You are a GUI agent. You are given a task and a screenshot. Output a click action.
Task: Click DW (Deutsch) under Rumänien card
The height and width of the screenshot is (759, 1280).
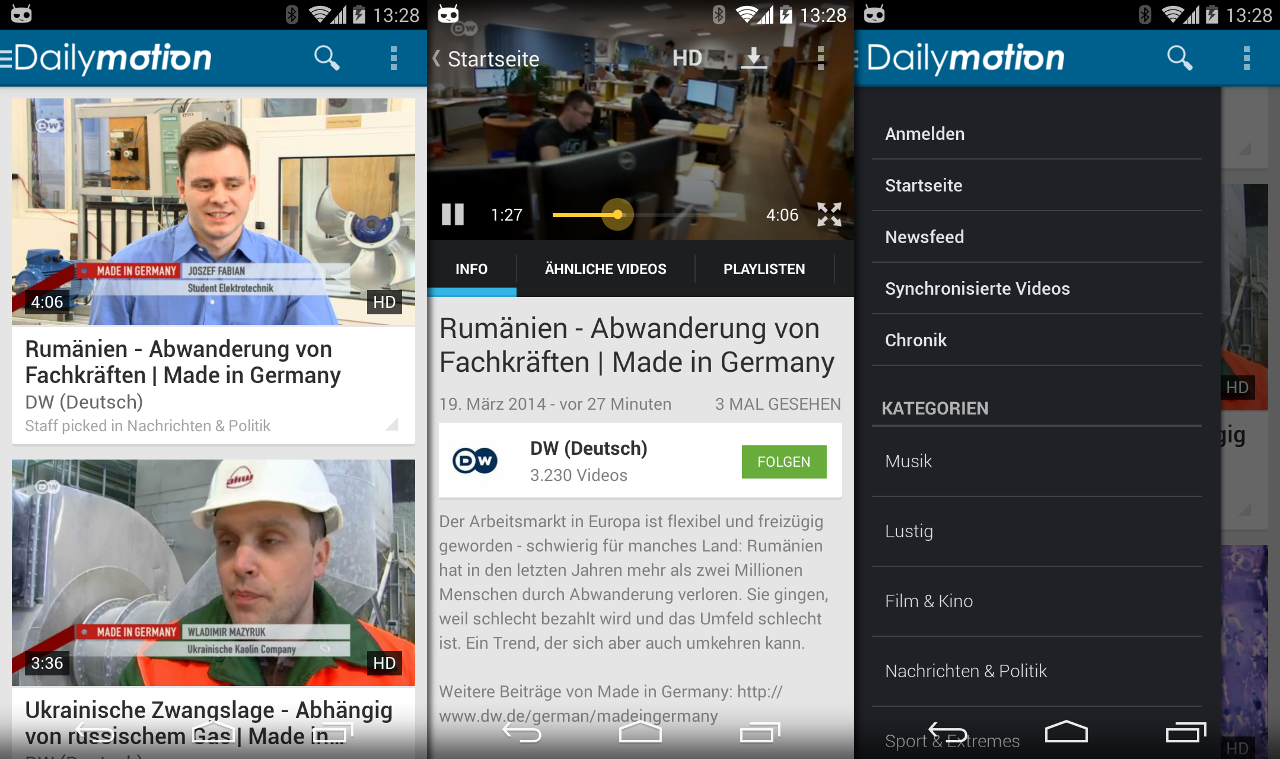(x=84, y=402)
